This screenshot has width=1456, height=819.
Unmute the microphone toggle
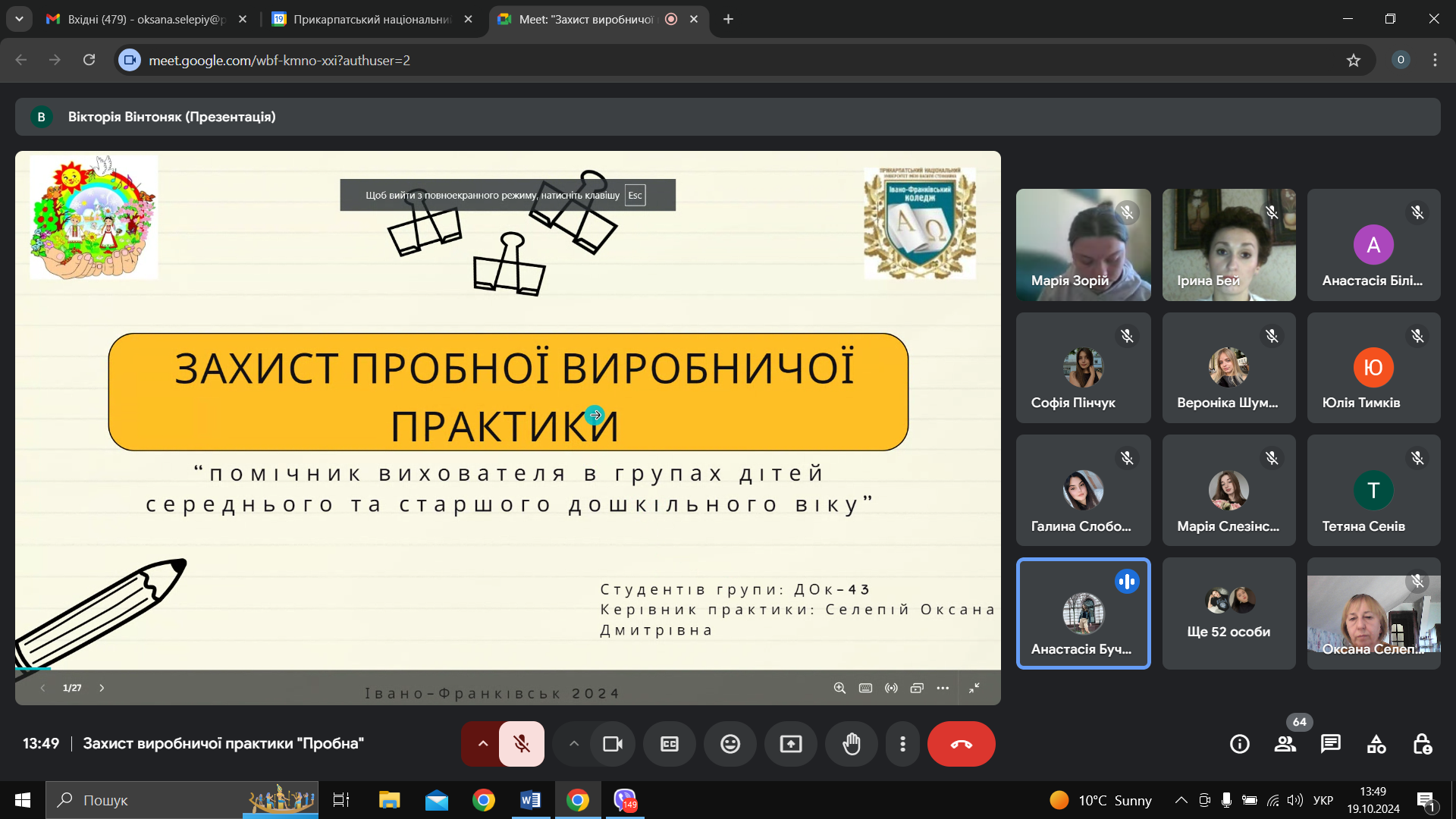[522, 744]
